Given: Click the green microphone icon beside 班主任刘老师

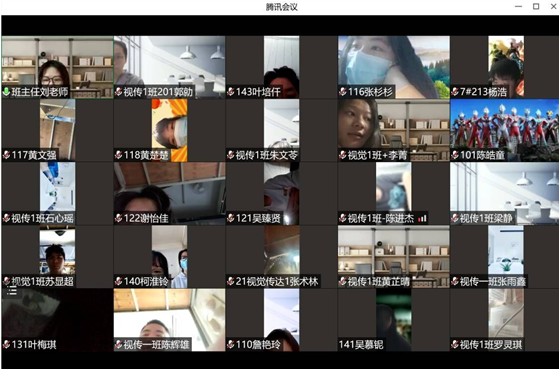Looking at the screenshot, I should [6, 92].
